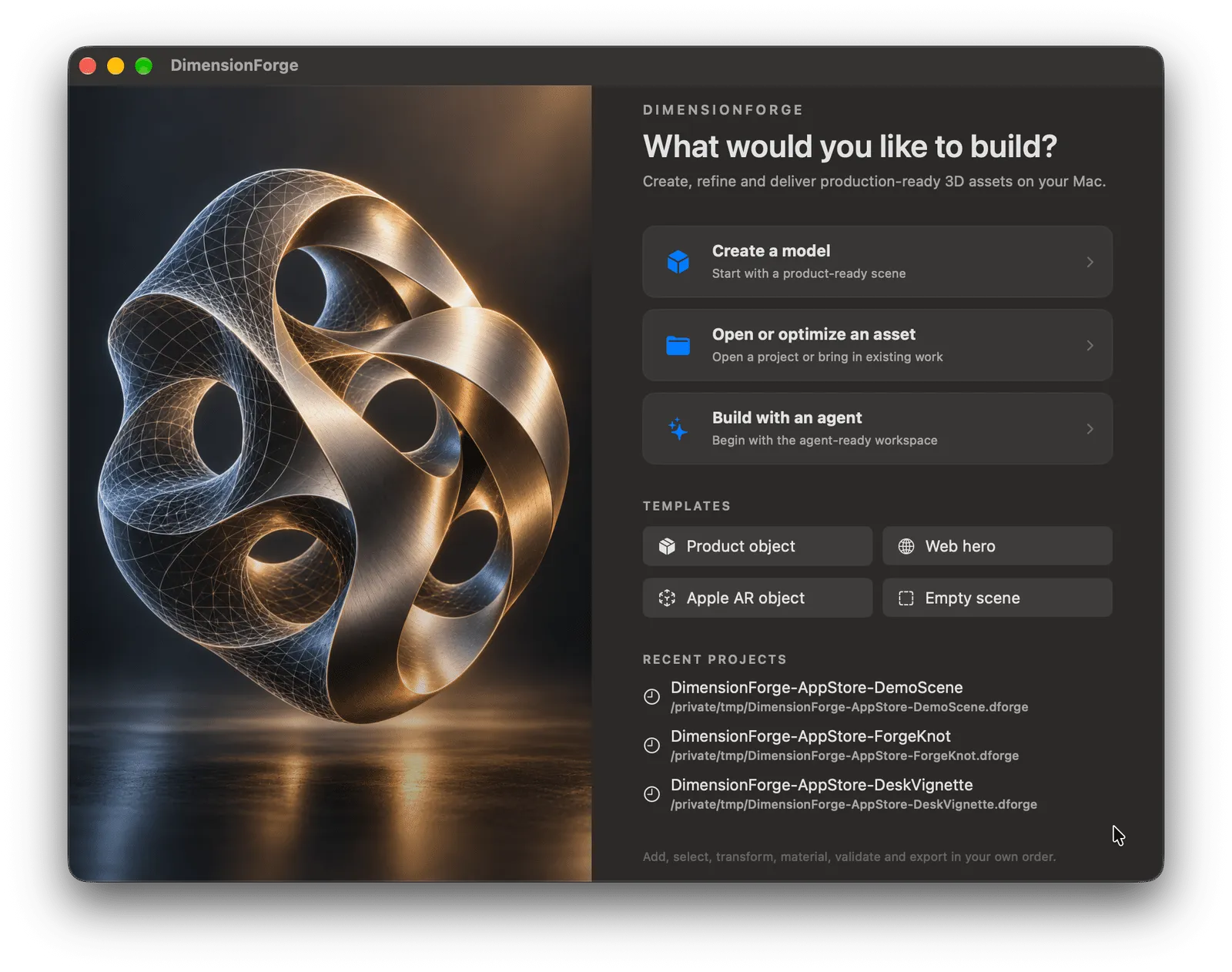Open recent project DimensionForge-AppStore-ForgeKnot

pos(810,736)
